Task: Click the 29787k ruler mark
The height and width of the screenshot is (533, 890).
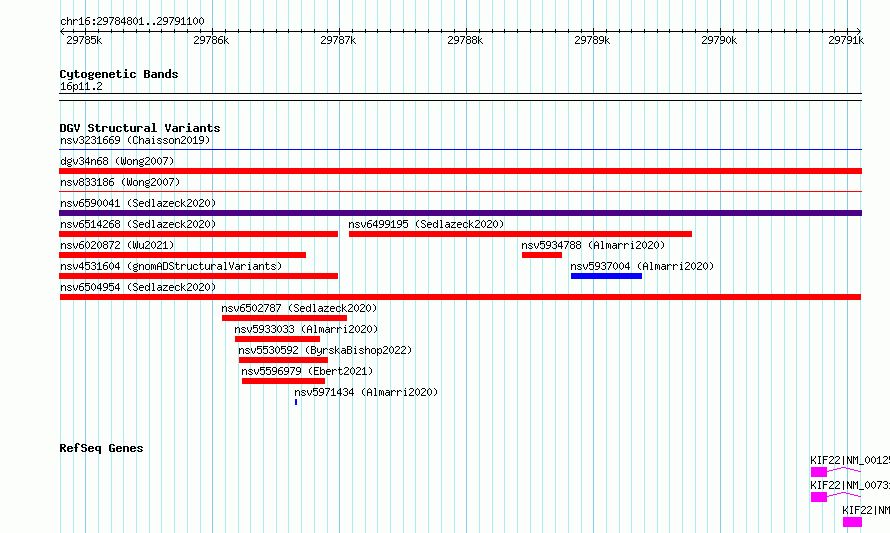Action: tap(338, 40)
